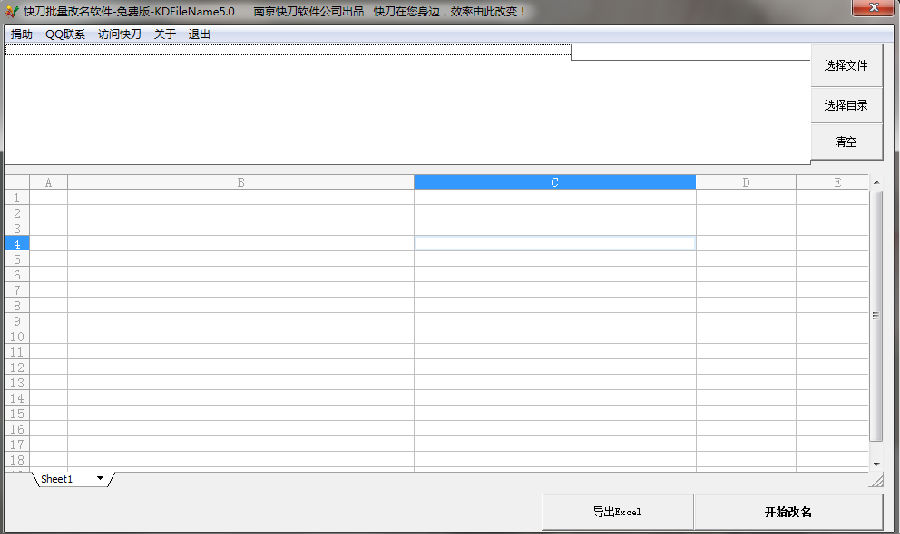Click the 清空 button

point(846,141)
